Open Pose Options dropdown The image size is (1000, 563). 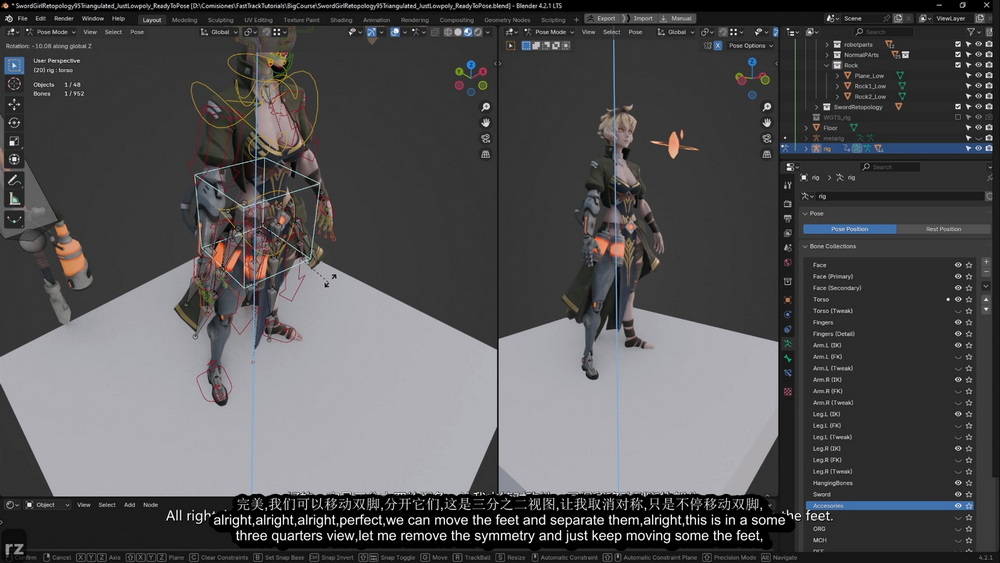(751, 45)
